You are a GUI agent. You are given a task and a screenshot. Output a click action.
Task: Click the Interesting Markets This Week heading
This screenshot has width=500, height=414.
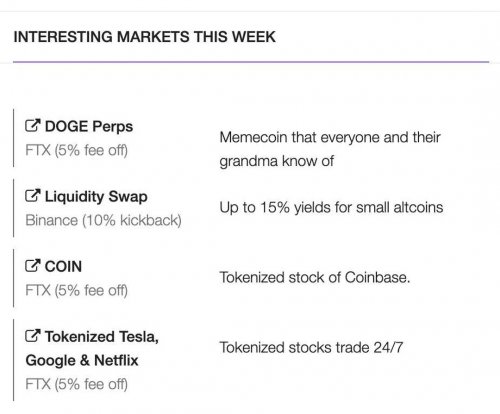coord(144,37)
